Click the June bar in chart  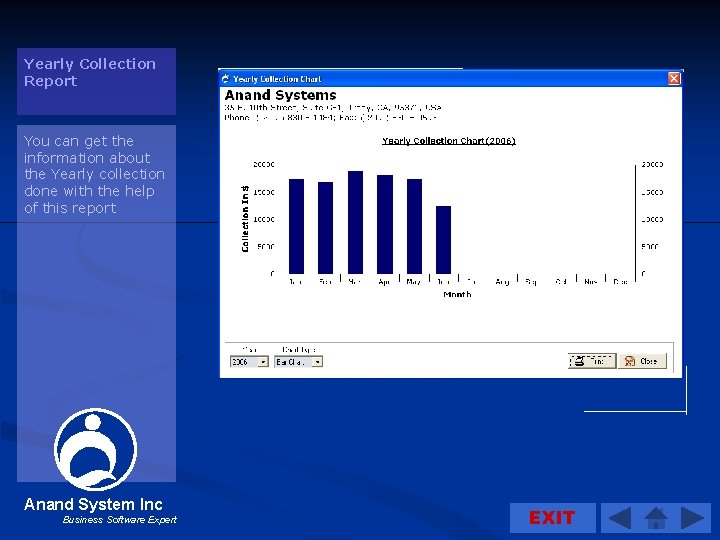443,240
